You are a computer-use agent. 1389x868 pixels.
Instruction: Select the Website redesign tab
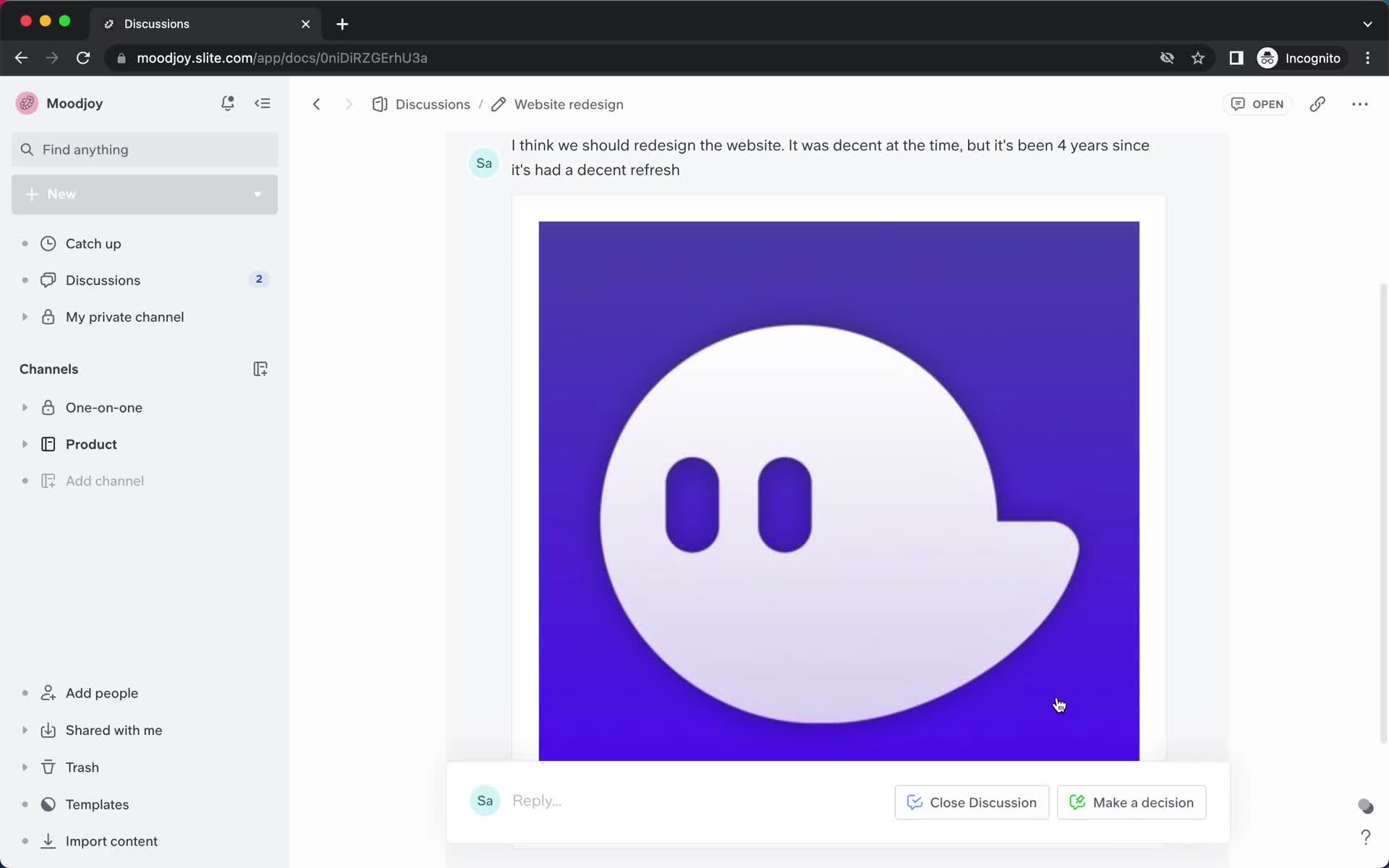[569, 104]
